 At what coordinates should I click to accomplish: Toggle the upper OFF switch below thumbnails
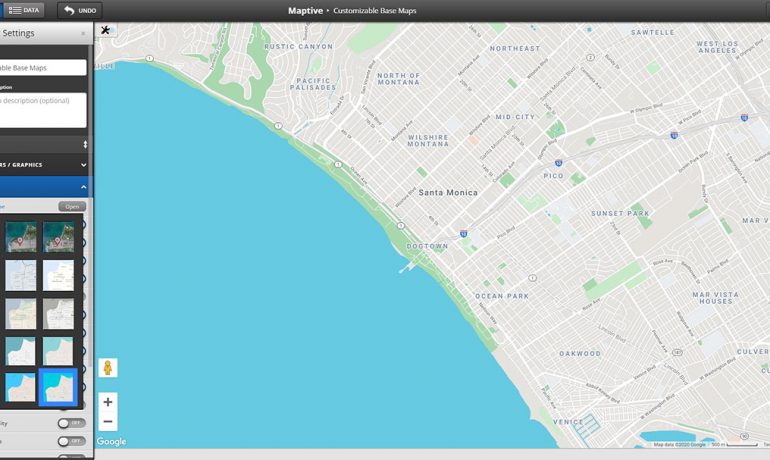click(x=72, y=423)
